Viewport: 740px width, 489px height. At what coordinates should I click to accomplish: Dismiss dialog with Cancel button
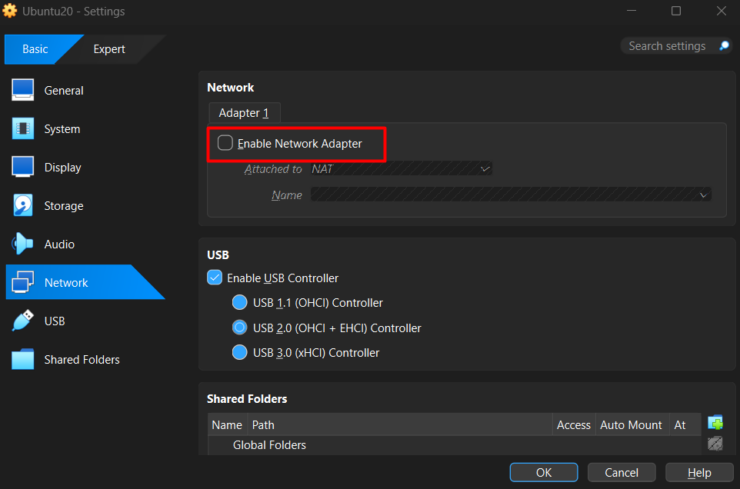(x=622, y=472)
